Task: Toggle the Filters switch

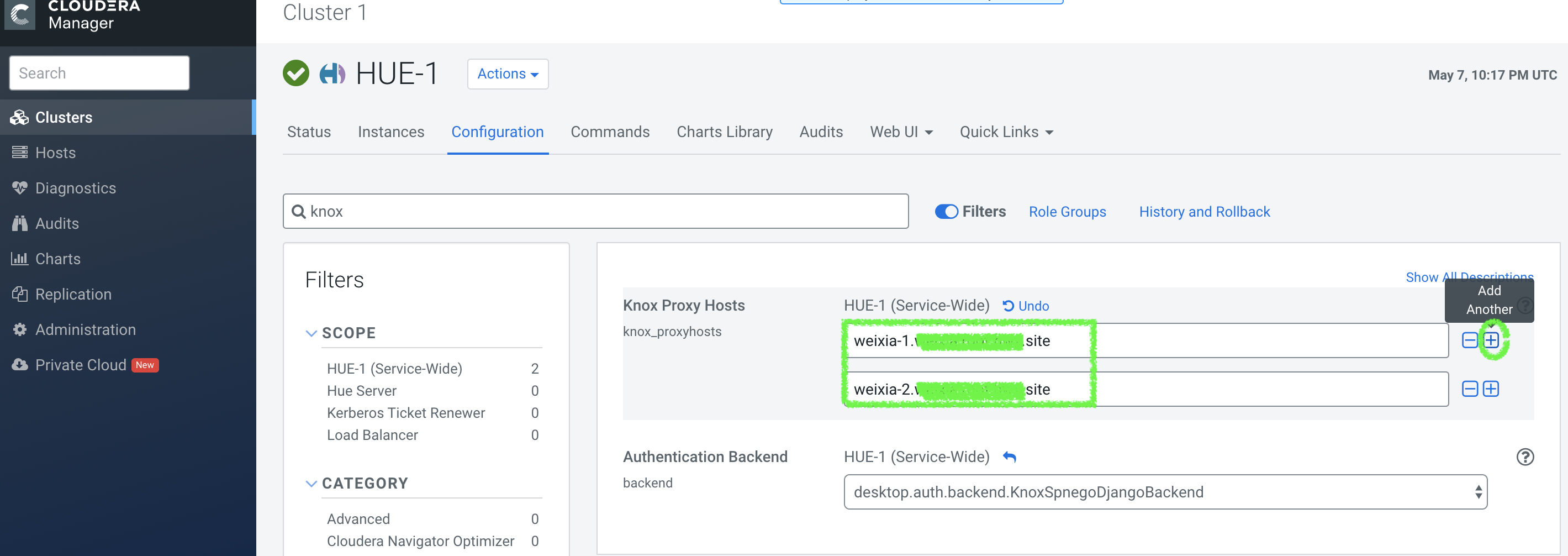Action: pyautogui.click(x=947, y=211)
